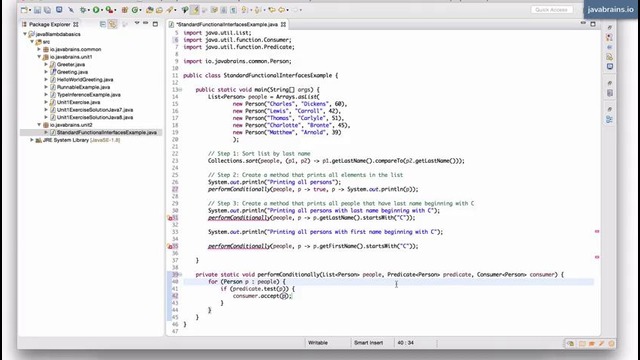Click the Open Type toolbar icon

pyautogui.click(x=149, y=10)
